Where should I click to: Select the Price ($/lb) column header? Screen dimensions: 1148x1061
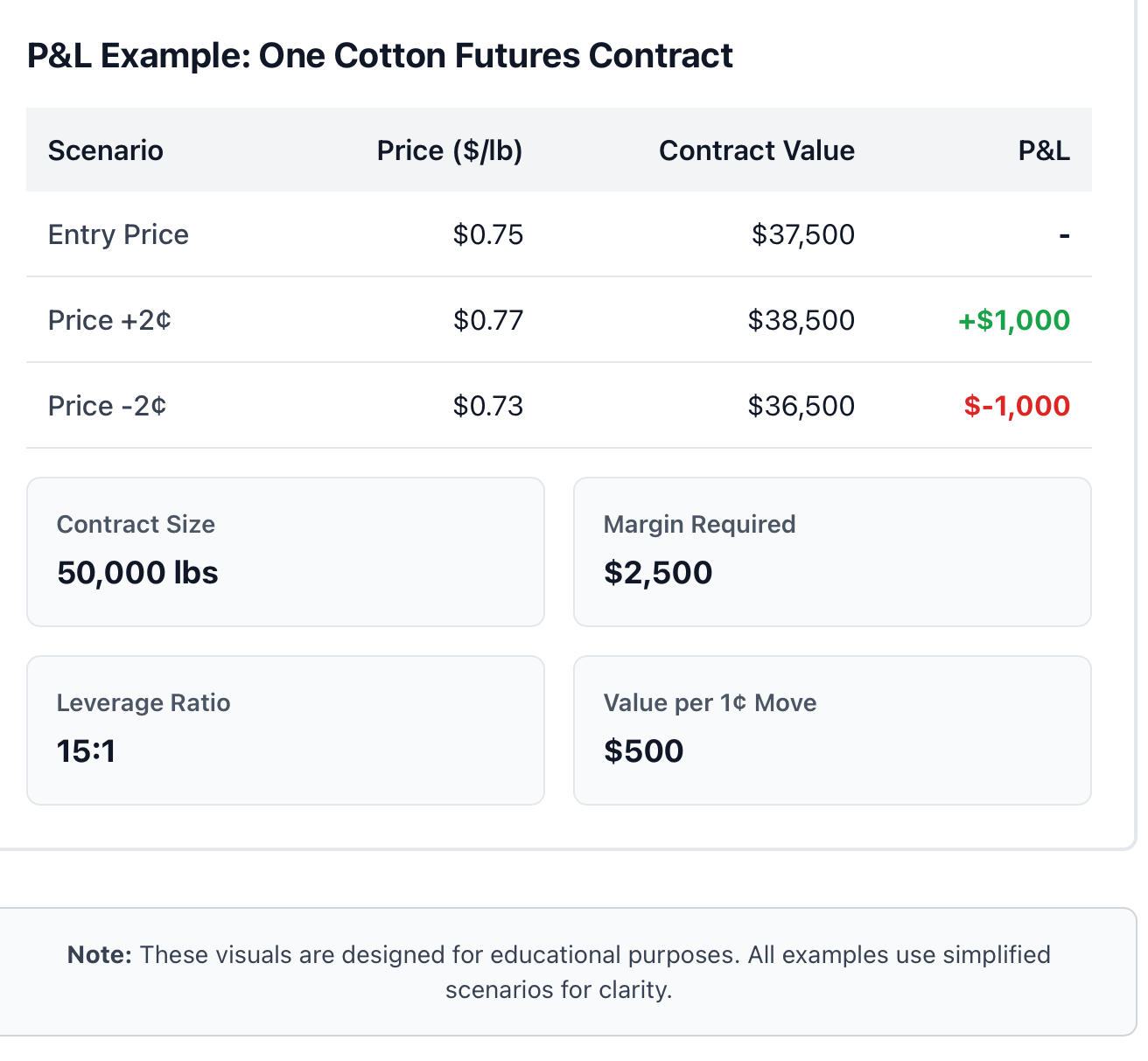click(450, 150)
